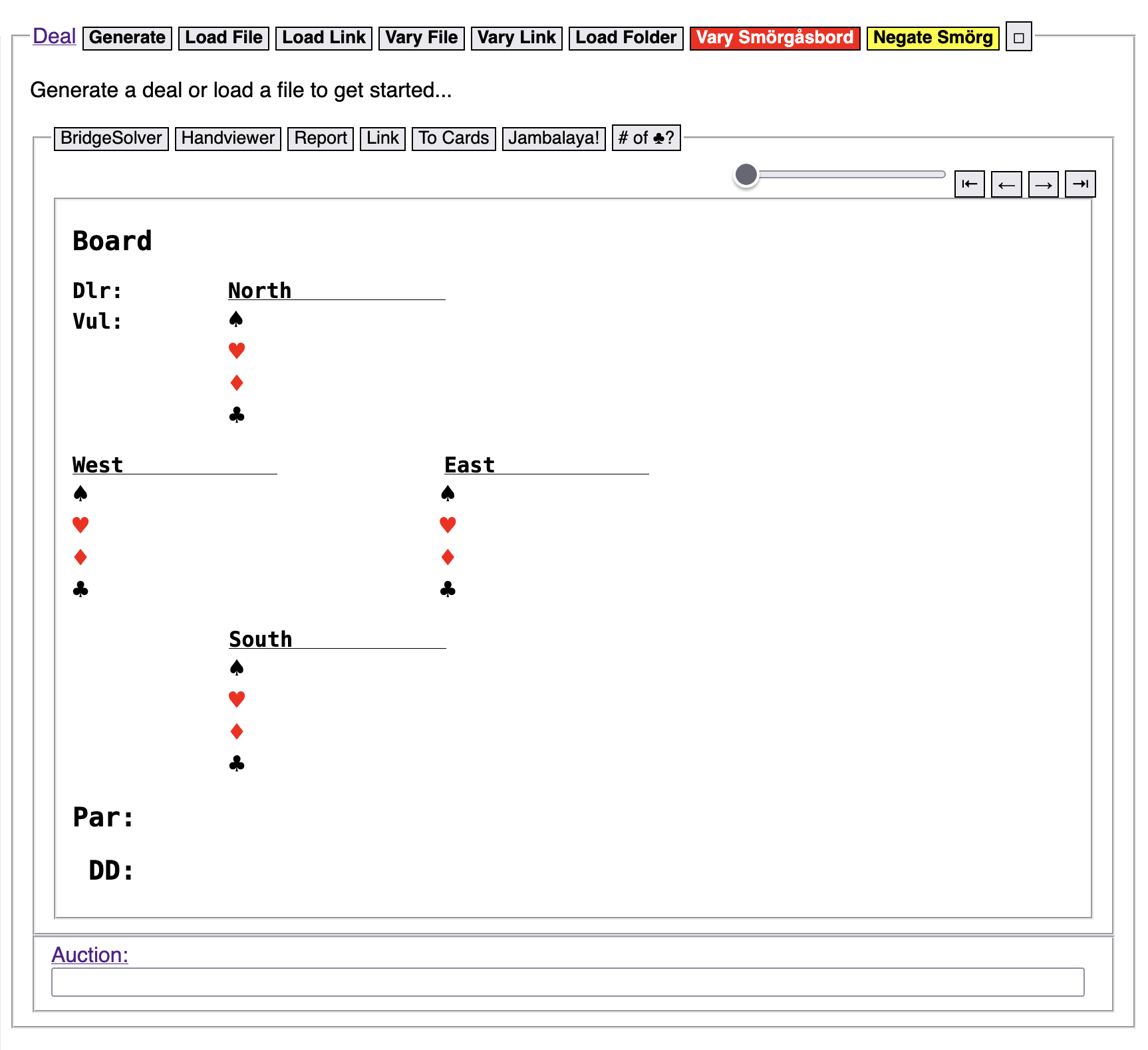Viewport: 1148px width, 1050px height.
Task: Open Load File
Action: [x=223, y=38]
